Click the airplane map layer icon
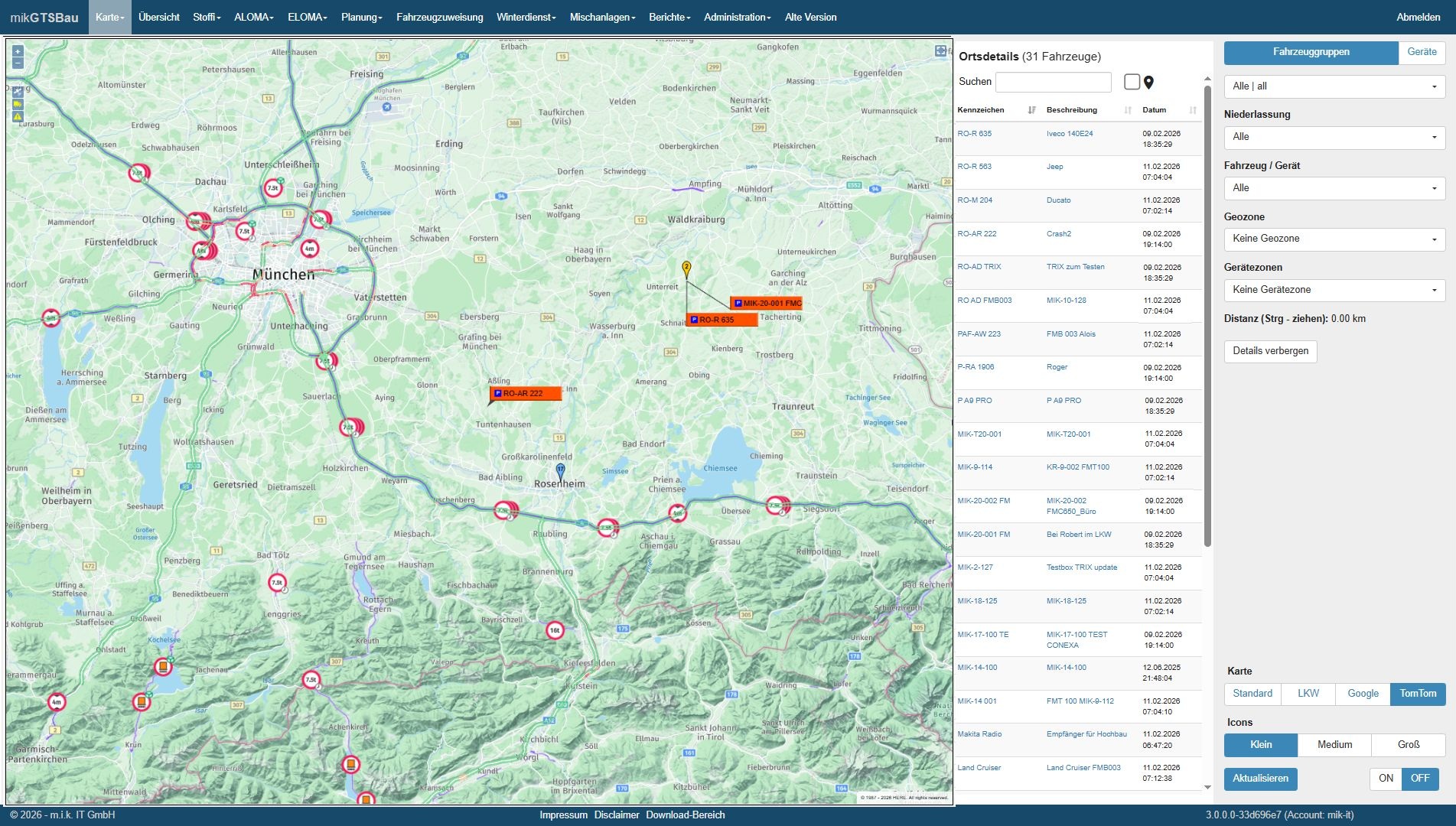1456x826 pixels. (18, 92)
